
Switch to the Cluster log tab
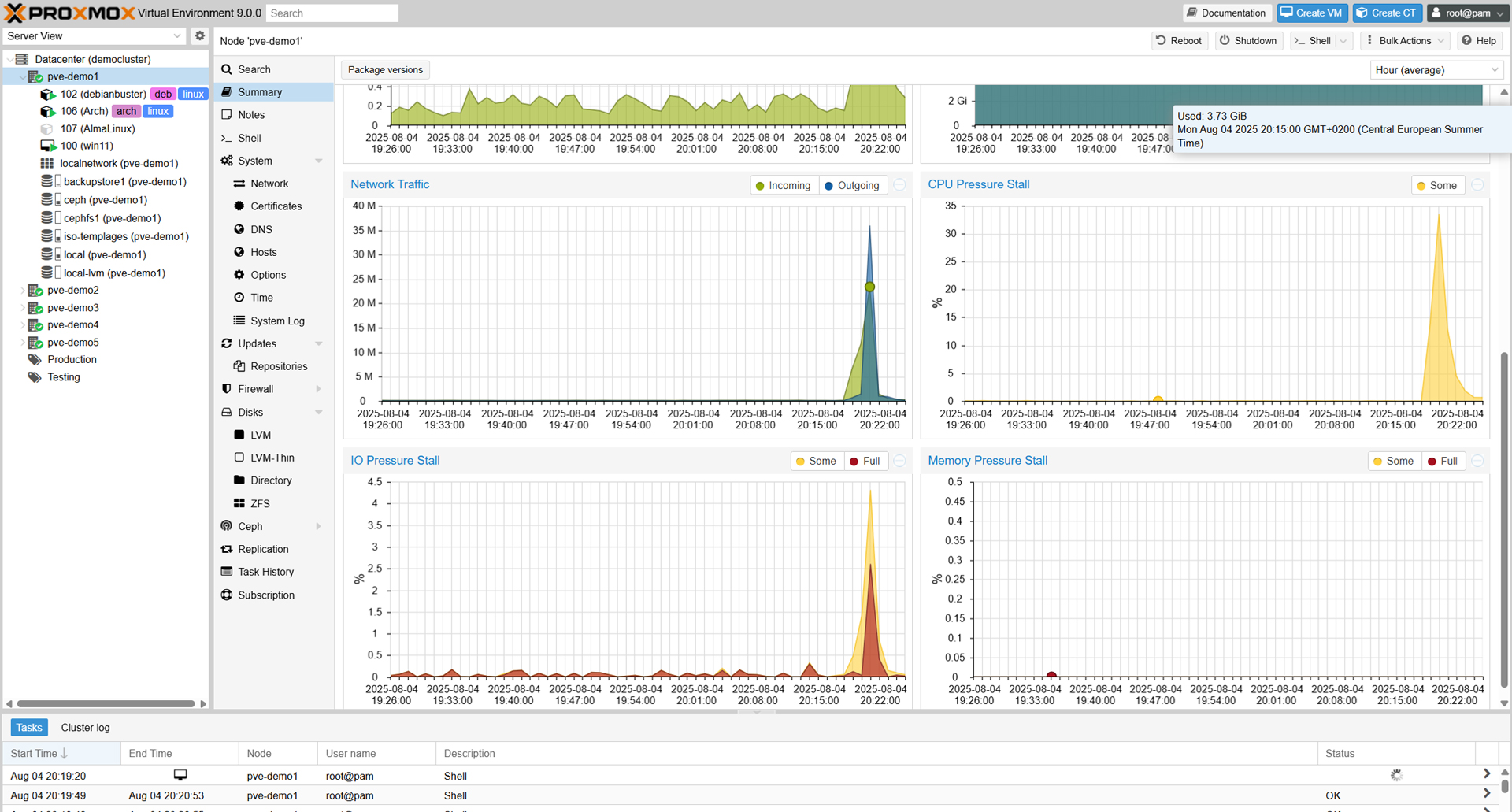(85, 727)
